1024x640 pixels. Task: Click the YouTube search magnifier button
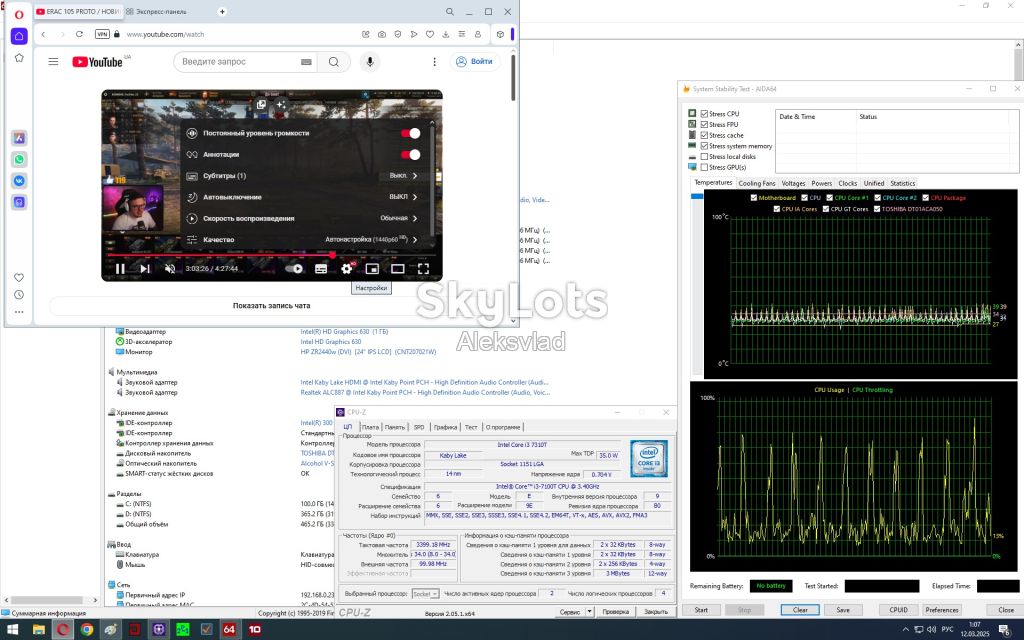click(334, 61)
